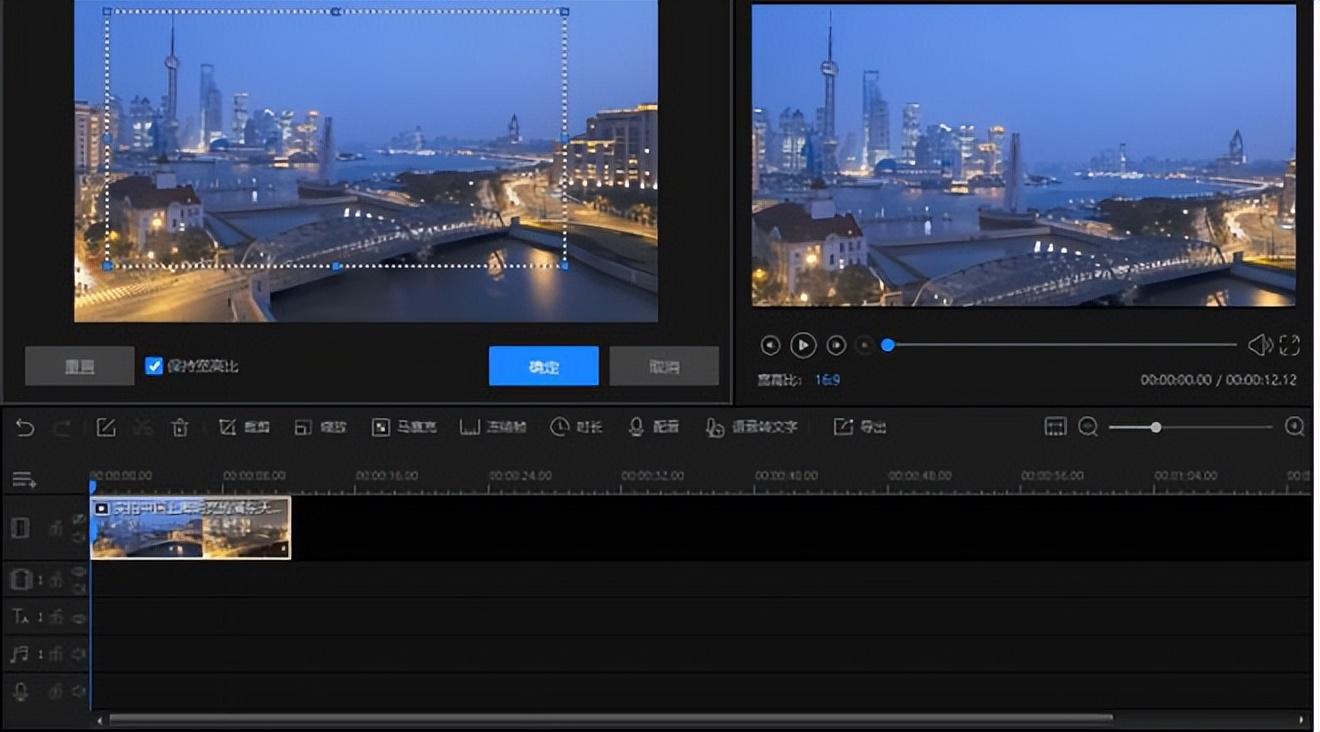Click the preview playback progress slider

coord(1060,345)
